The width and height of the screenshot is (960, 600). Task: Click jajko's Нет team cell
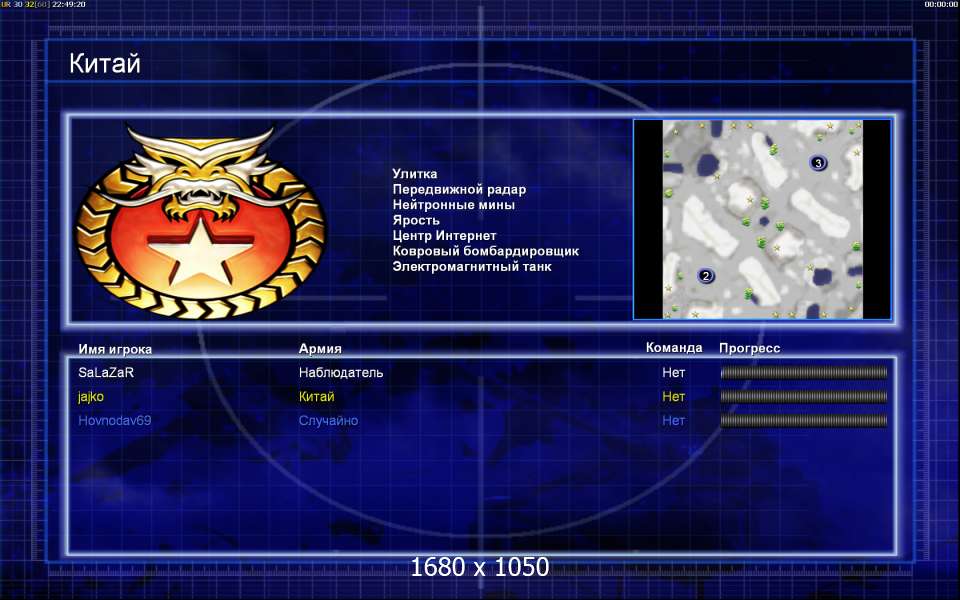click(x=673, y=397)
